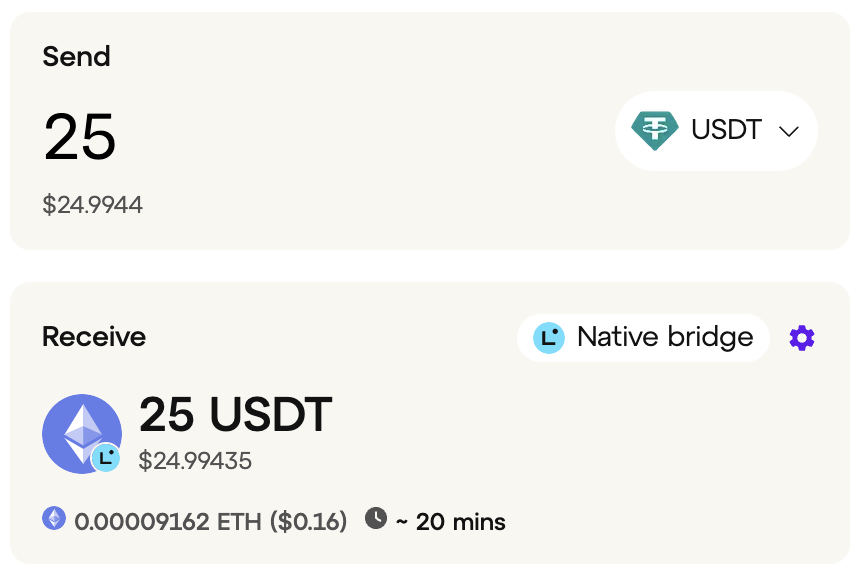Click the Receive heading label

point(94,337)
